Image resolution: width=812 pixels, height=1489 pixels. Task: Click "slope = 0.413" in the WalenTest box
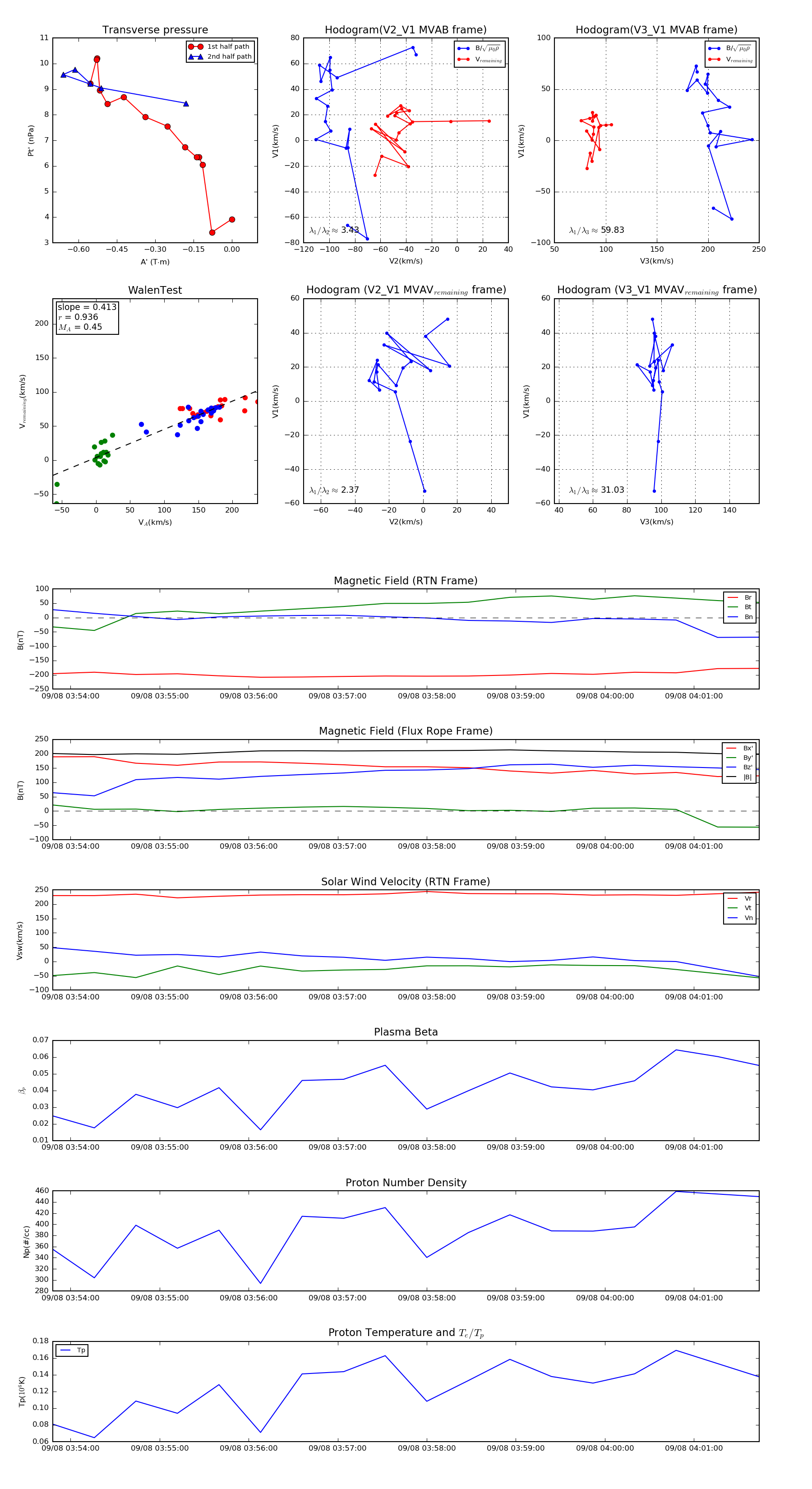pyautogui.click(x=87, y=307)
